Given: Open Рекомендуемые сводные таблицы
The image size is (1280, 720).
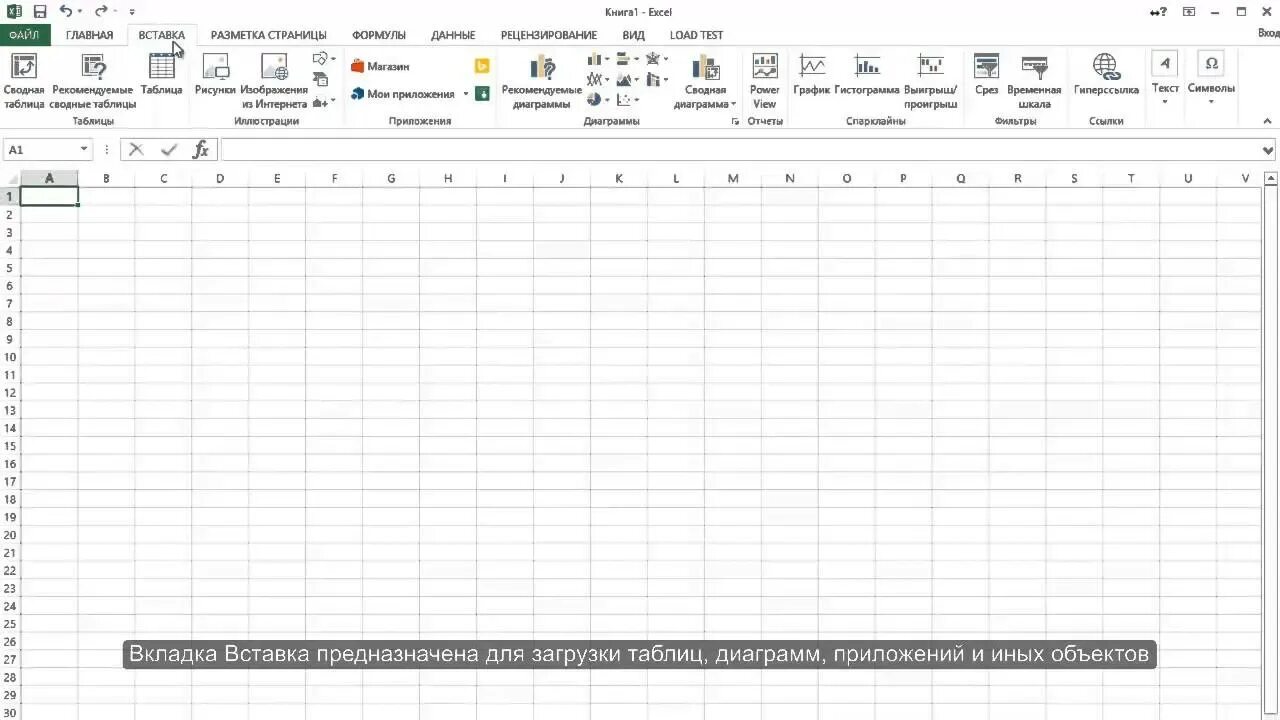Looking at the screenshot, I should (93, 80).
